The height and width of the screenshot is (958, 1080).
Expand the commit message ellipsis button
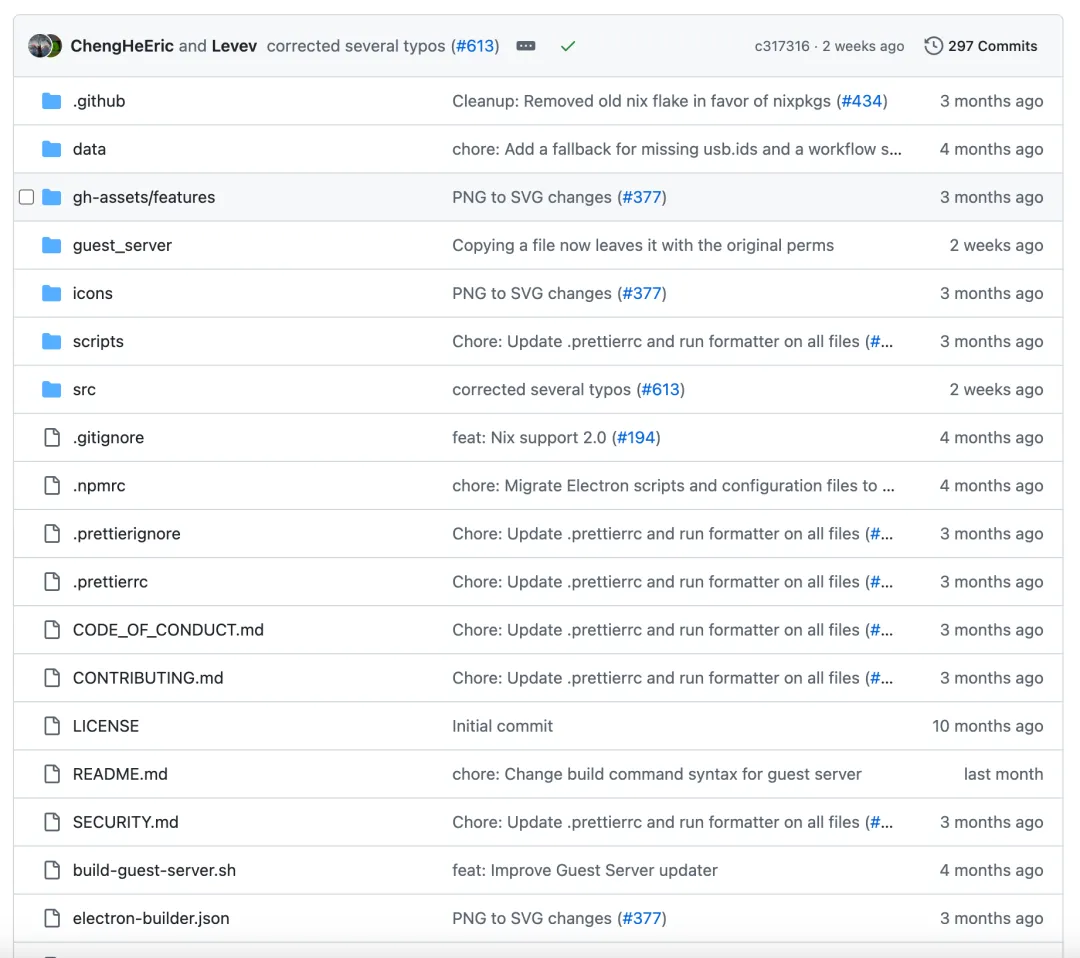(526, 46)
